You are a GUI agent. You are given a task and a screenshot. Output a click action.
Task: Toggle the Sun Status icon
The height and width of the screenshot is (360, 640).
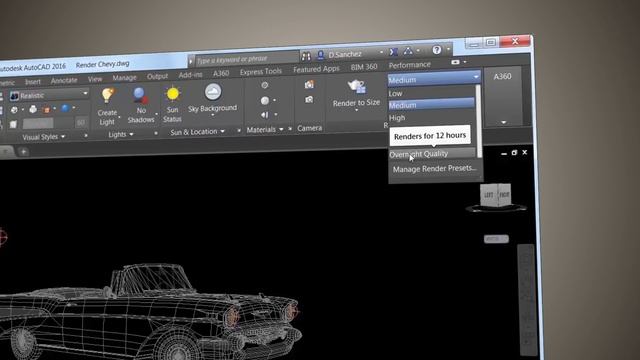point(173,94)
